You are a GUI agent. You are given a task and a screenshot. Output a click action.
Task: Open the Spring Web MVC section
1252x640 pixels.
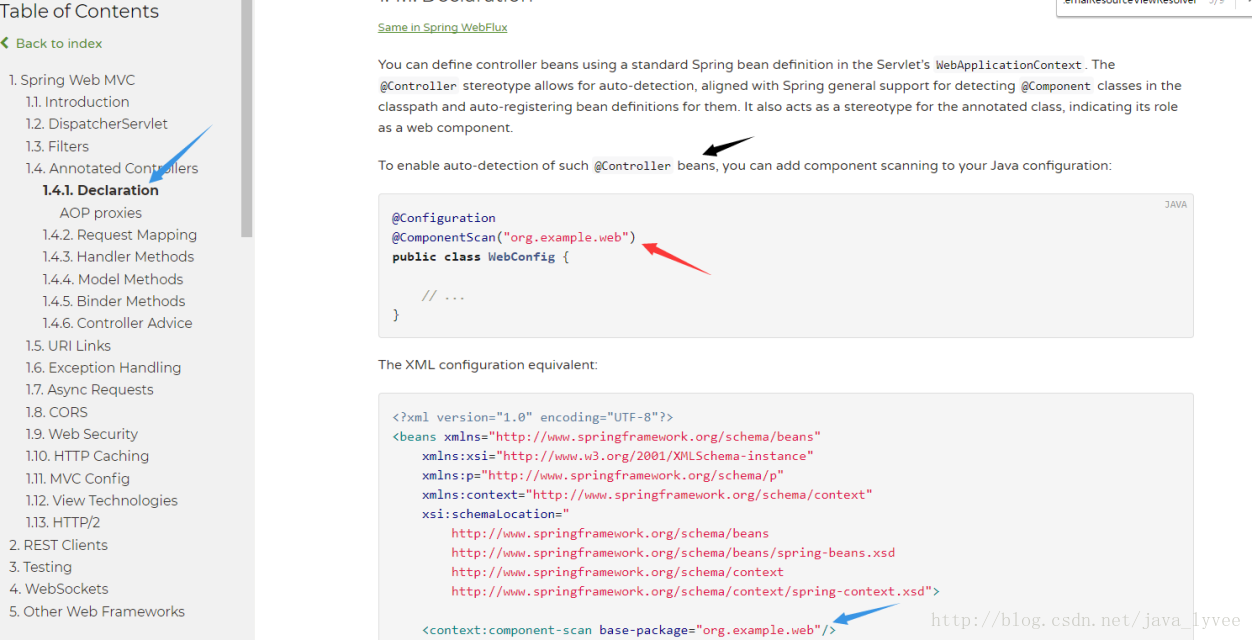72,80
